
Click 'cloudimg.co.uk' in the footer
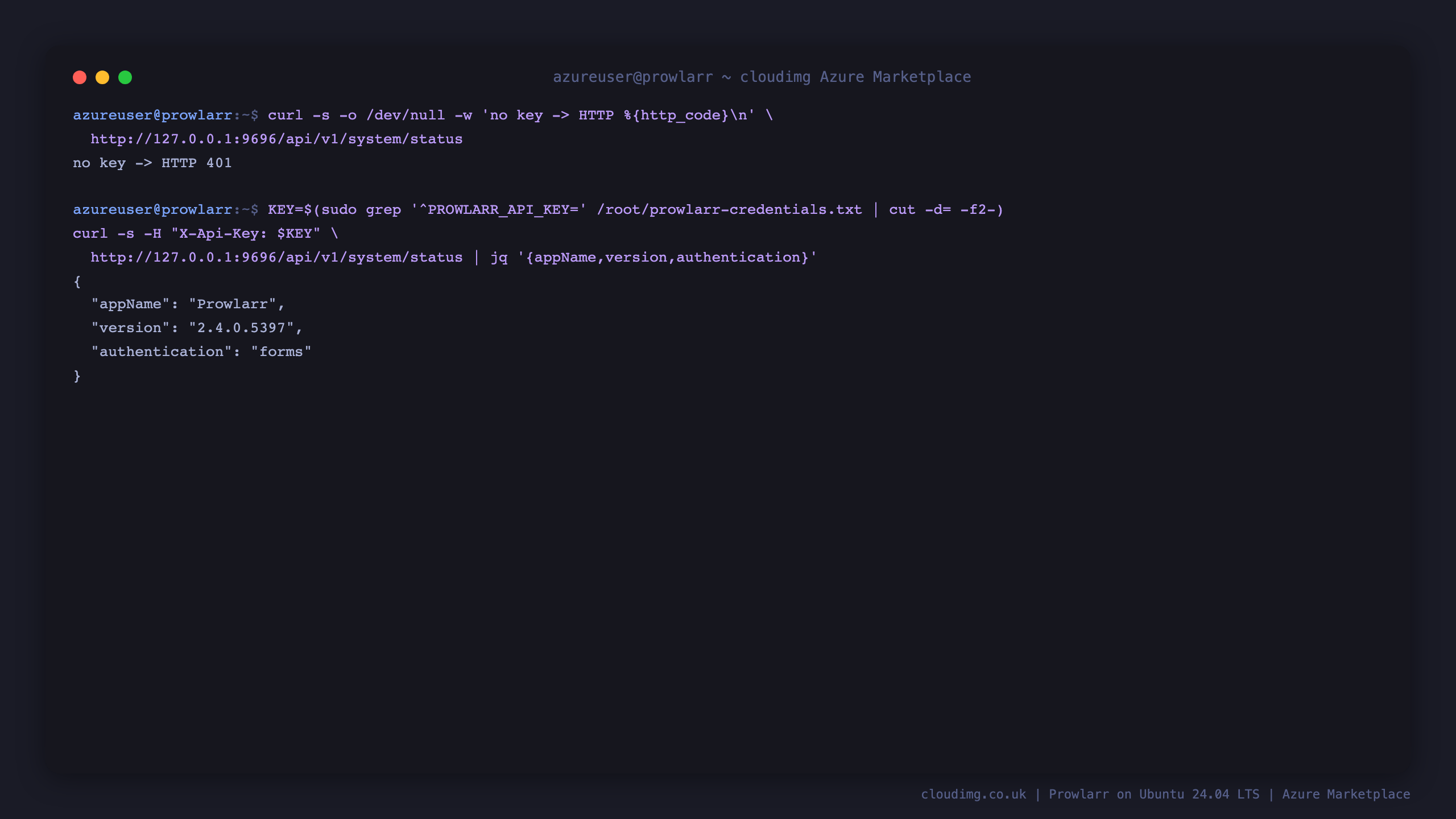(974, 795)
